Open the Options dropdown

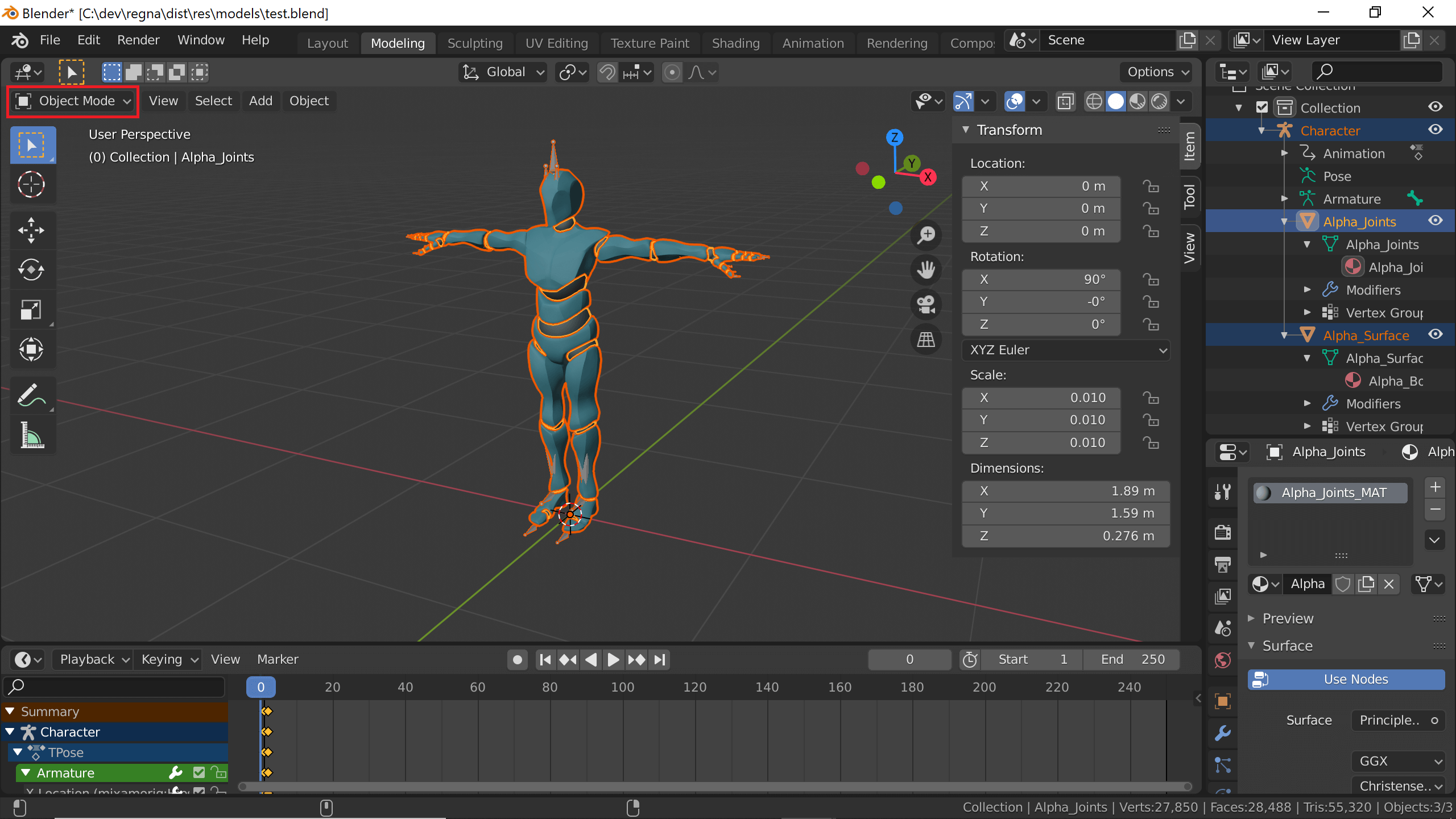pyautogui.click(x=1158, y=72)
